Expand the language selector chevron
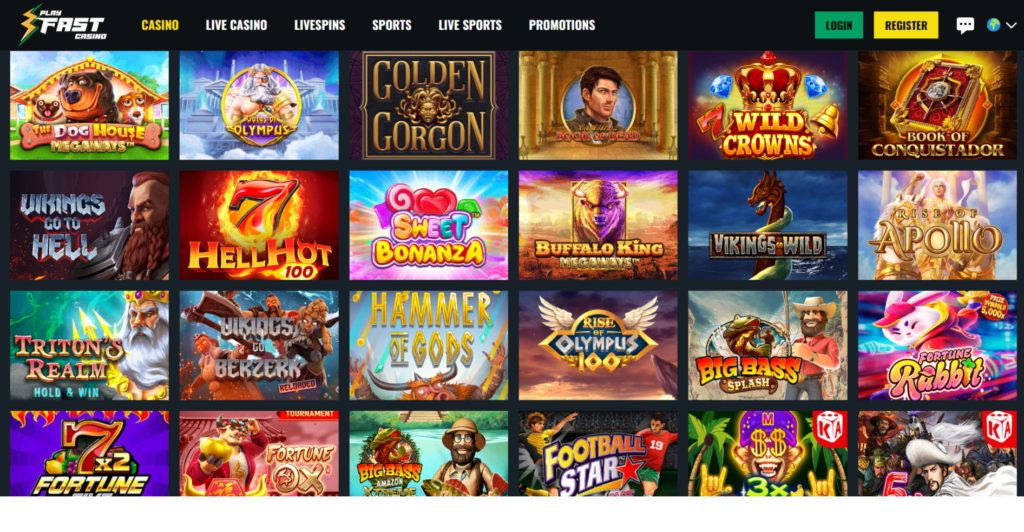 tap(1011, 25)
